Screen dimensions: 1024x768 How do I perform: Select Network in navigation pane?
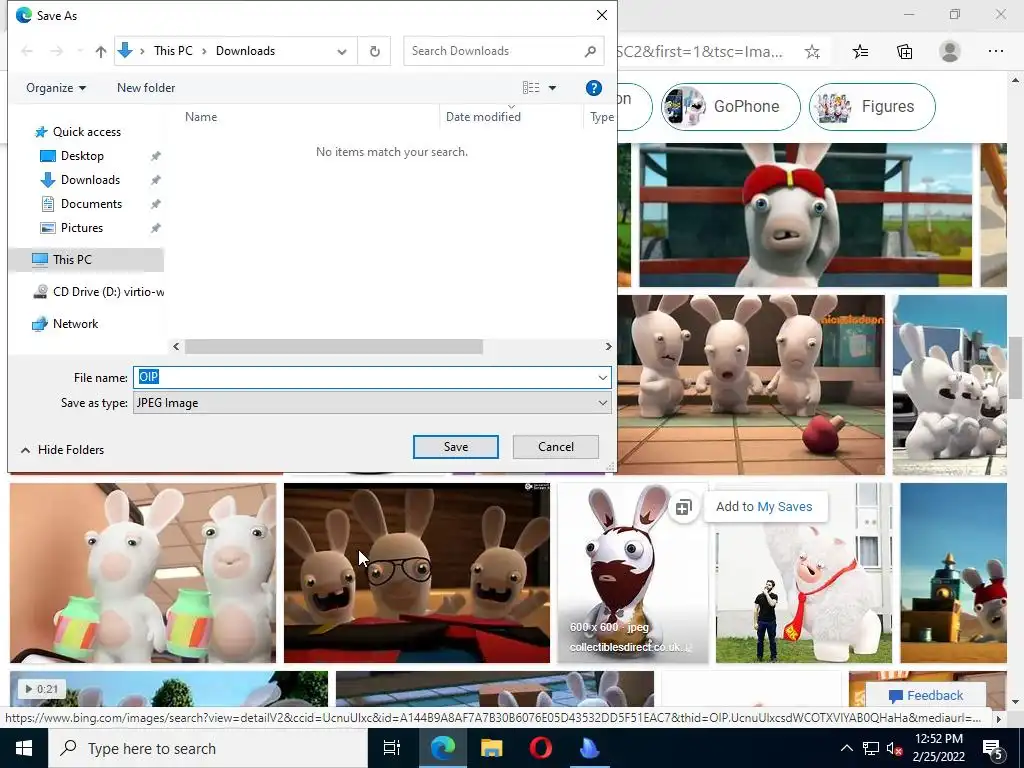pos(75,324)
